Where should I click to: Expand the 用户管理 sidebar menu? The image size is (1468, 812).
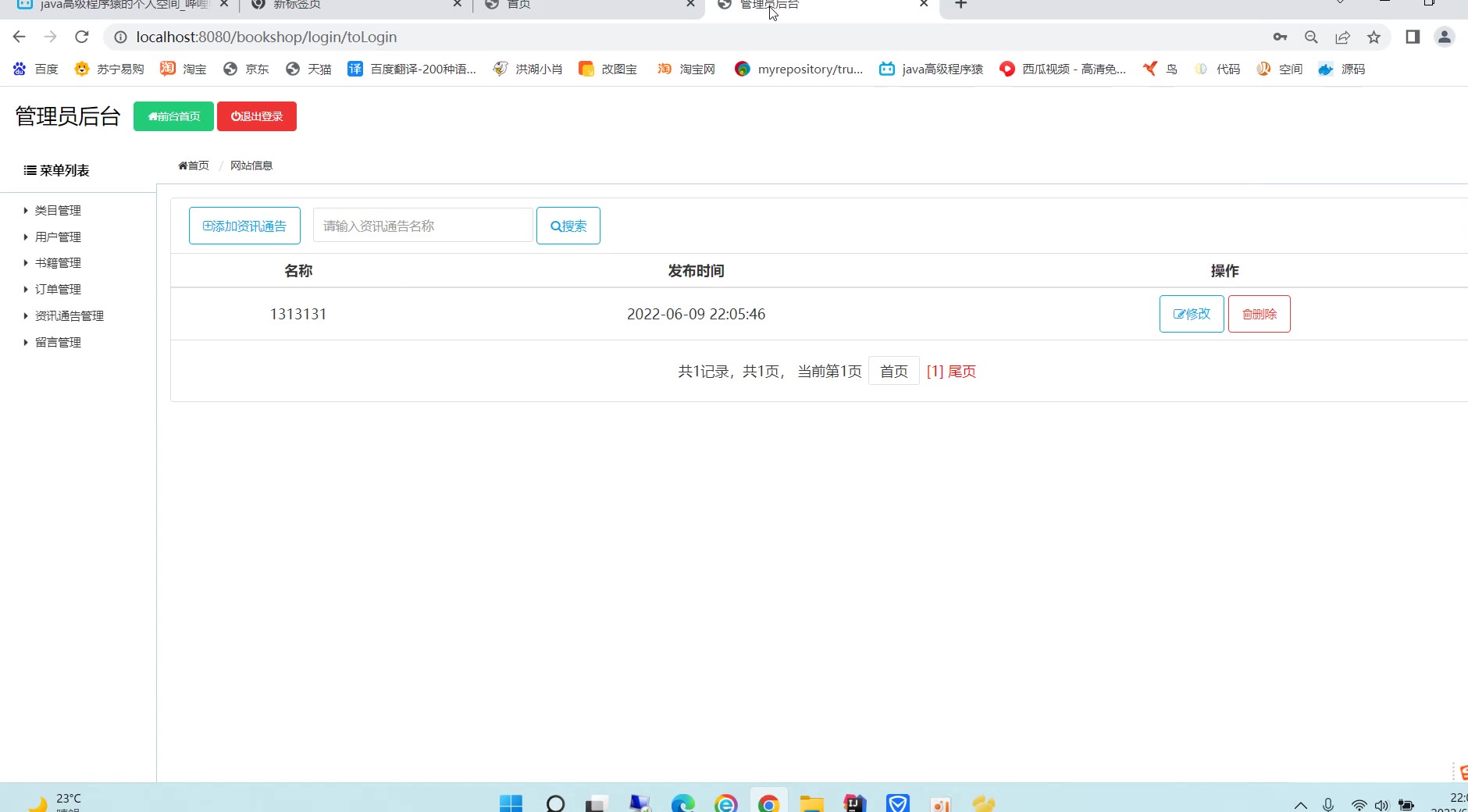coord(58,237)
